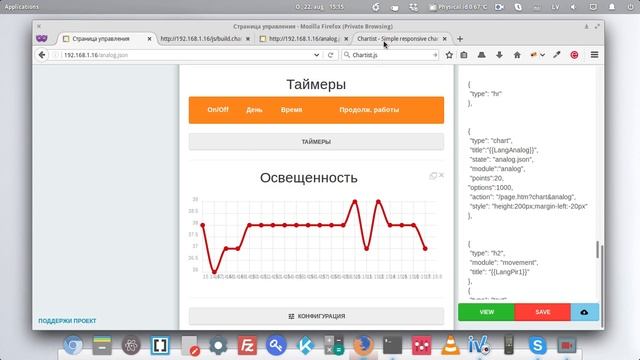The image size is (640, 360).
Task: Click the On/Off column header in timers table
Action: [218, 110]
